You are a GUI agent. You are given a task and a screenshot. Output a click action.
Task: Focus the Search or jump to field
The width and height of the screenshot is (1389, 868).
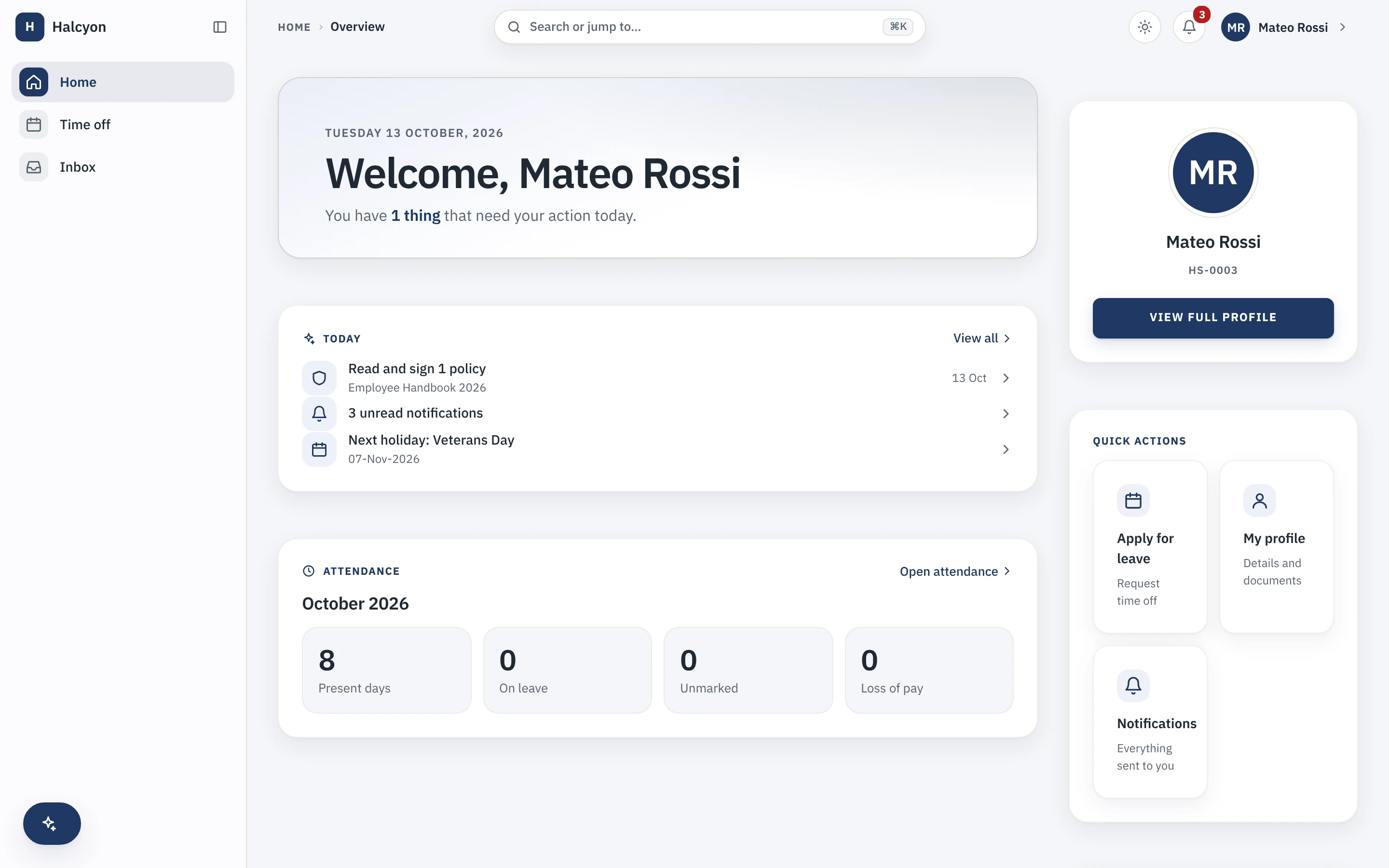point(709,27)
